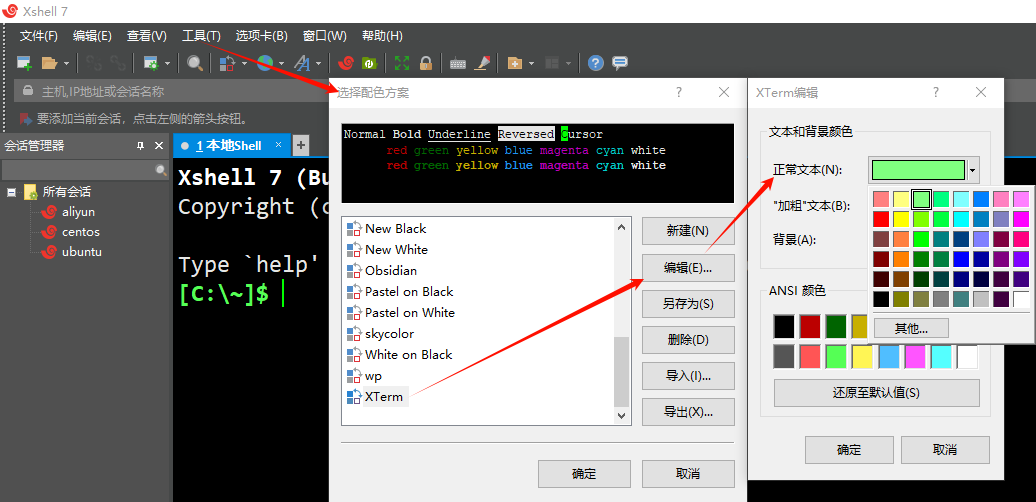Open the 查看(V) menu
The height and width of the screenshot is (502, 1036).
(x=147, y=36)
